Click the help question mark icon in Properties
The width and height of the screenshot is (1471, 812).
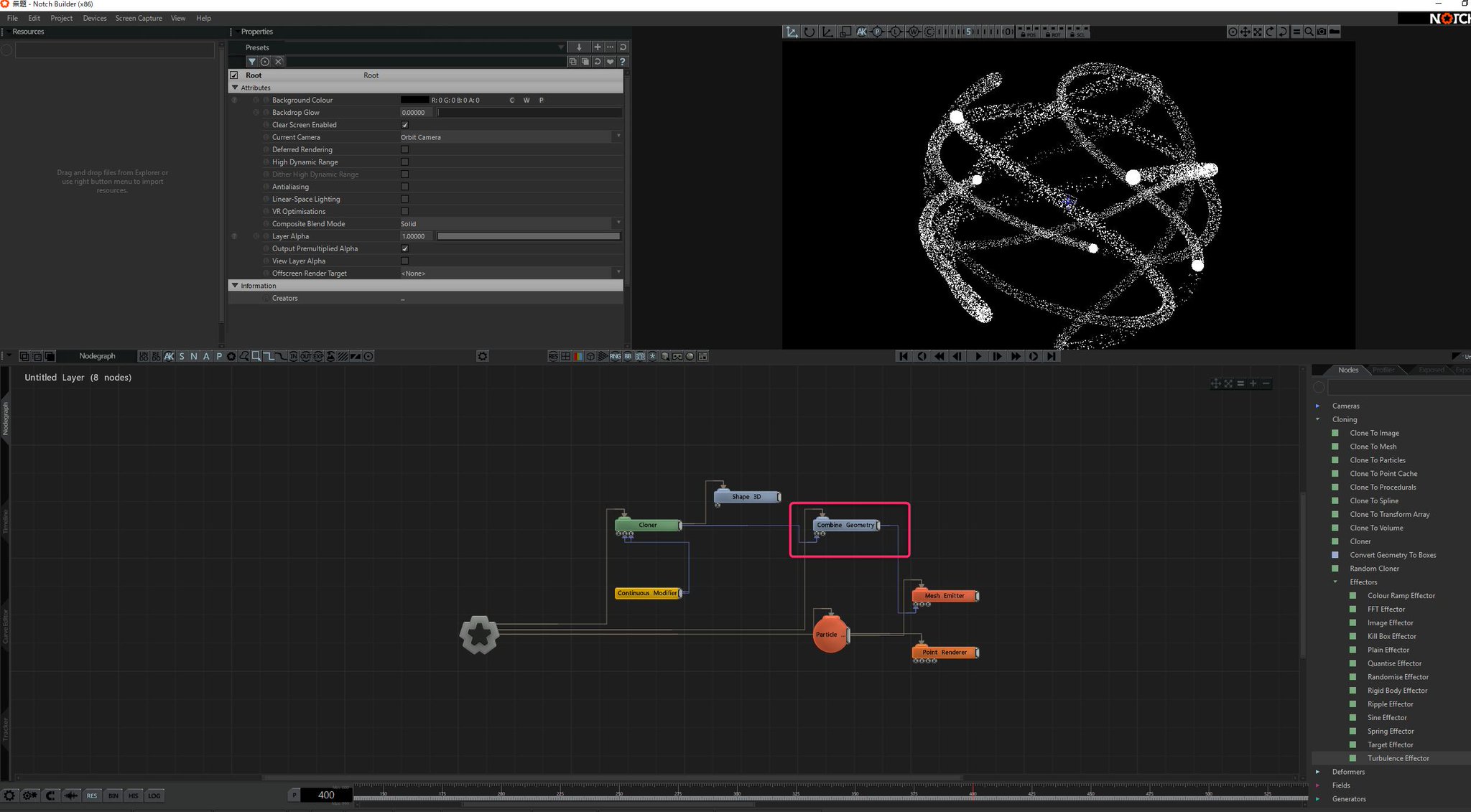[x=623, y=62]
